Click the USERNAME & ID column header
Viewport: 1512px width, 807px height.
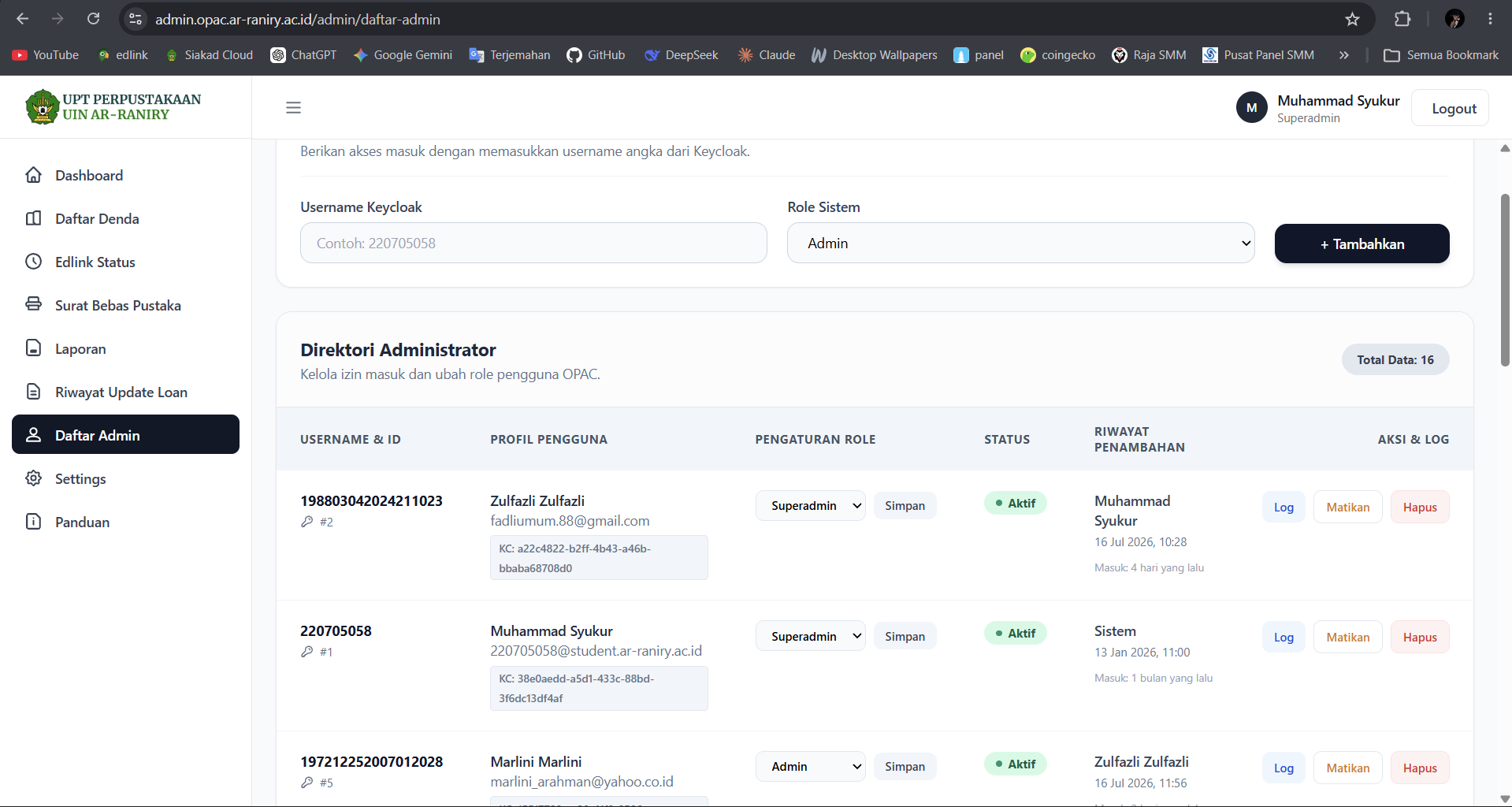click(351, 439)
